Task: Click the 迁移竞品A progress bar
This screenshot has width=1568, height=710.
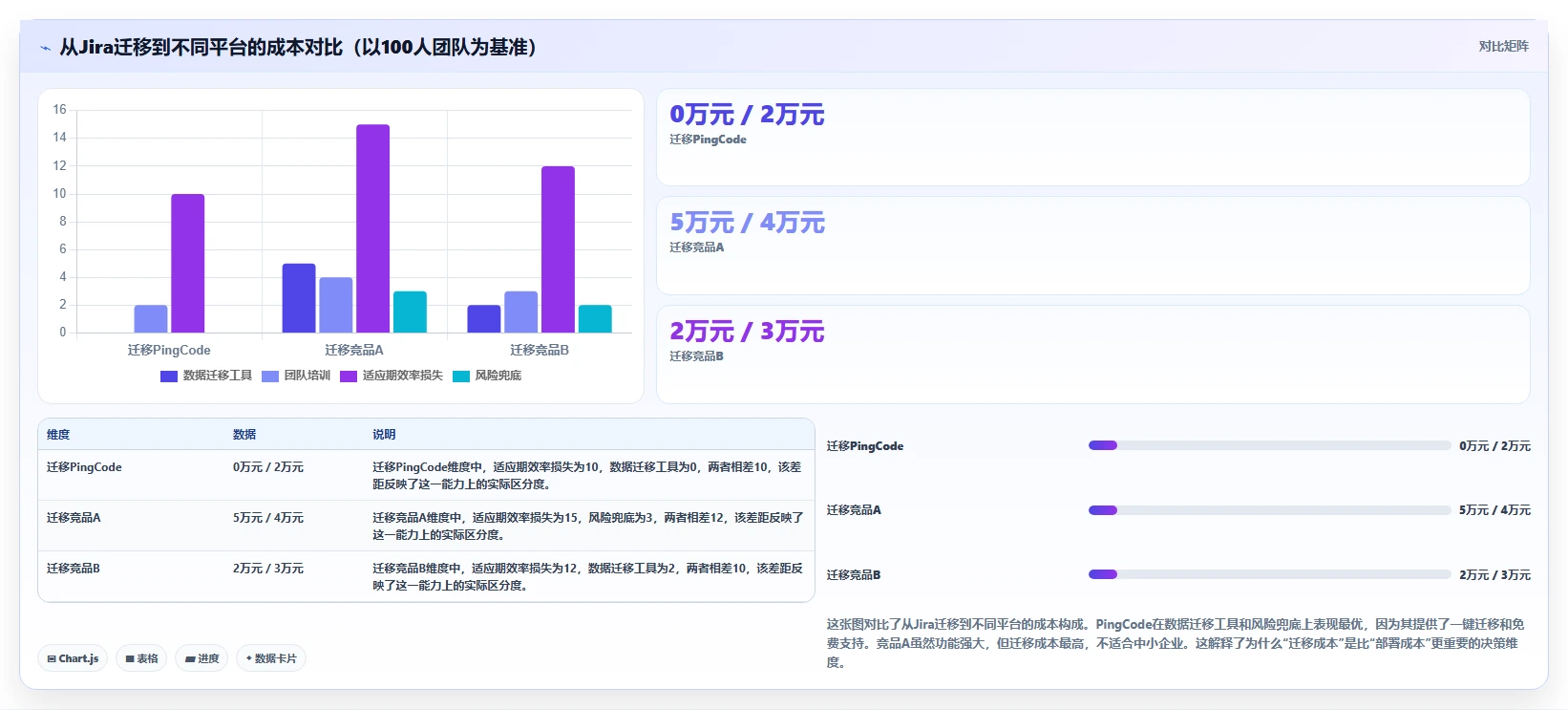Action: [1269, 510]
